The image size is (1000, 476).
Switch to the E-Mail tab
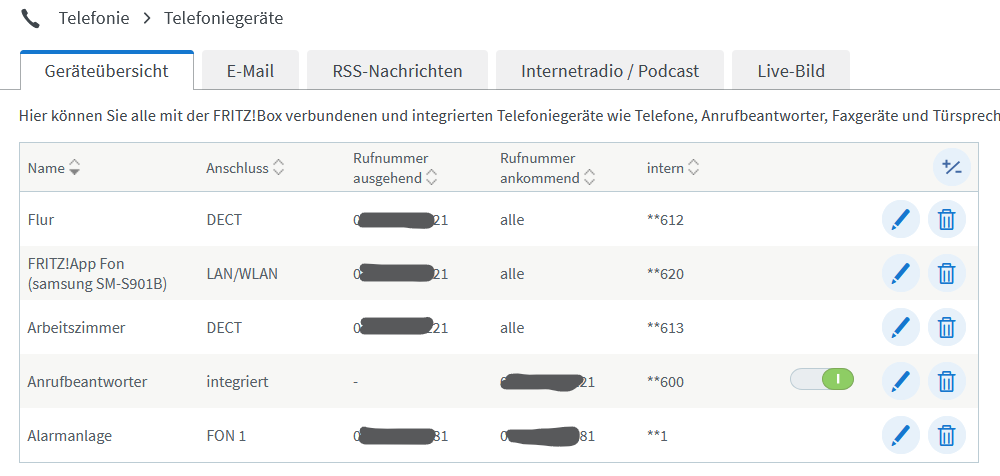click(x=250, y=71)
